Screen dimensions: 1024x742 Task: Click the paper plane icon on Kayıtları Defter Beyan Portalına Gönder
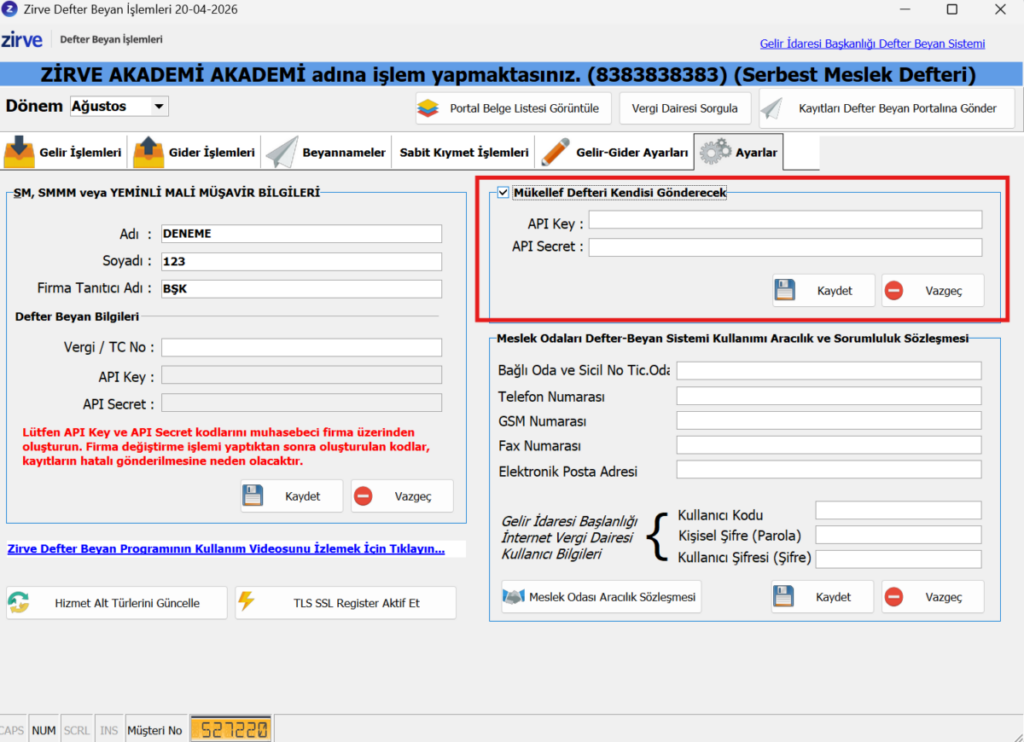(x=771, y=108)
